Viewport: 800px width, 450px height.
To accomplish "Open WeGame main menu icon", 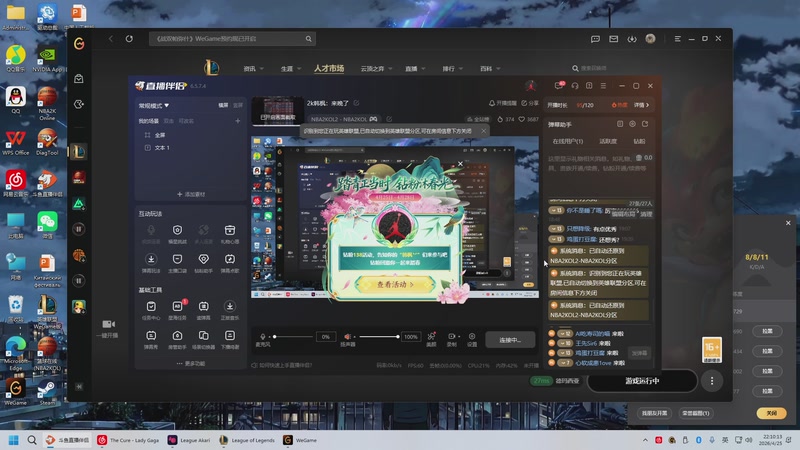I will (678, 39).
